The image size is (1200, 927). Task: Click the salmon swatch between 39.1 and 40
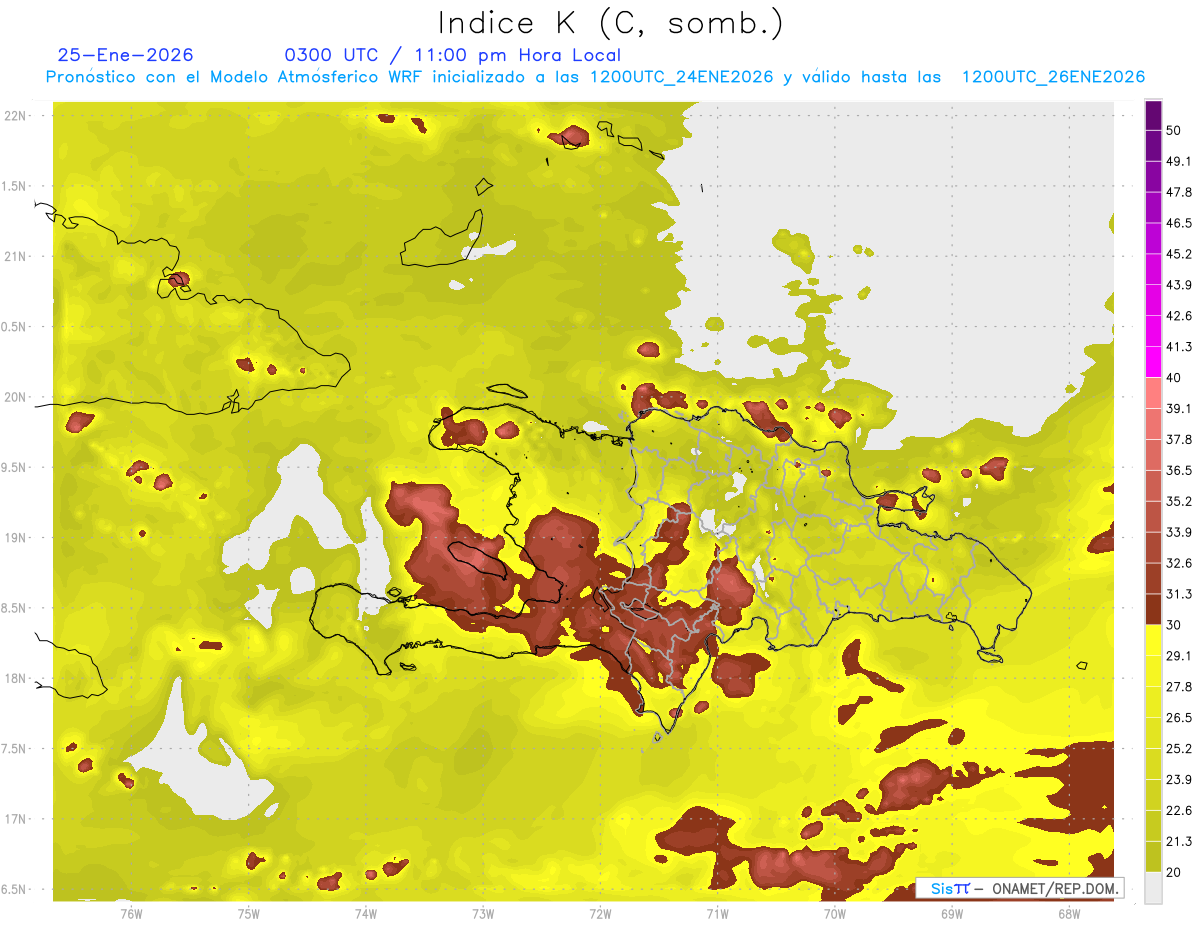pyautogui.click(x=1153, y=393)
